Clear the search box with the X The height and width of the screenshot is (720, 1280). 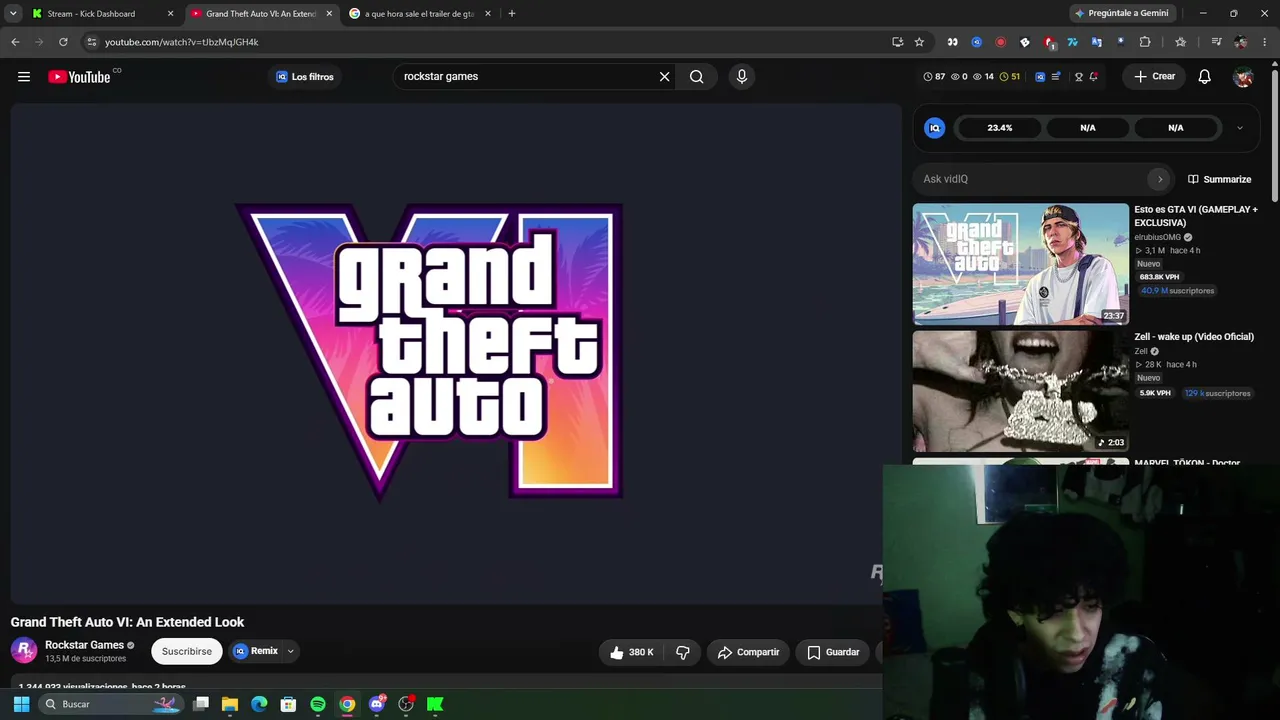(664, 77)
